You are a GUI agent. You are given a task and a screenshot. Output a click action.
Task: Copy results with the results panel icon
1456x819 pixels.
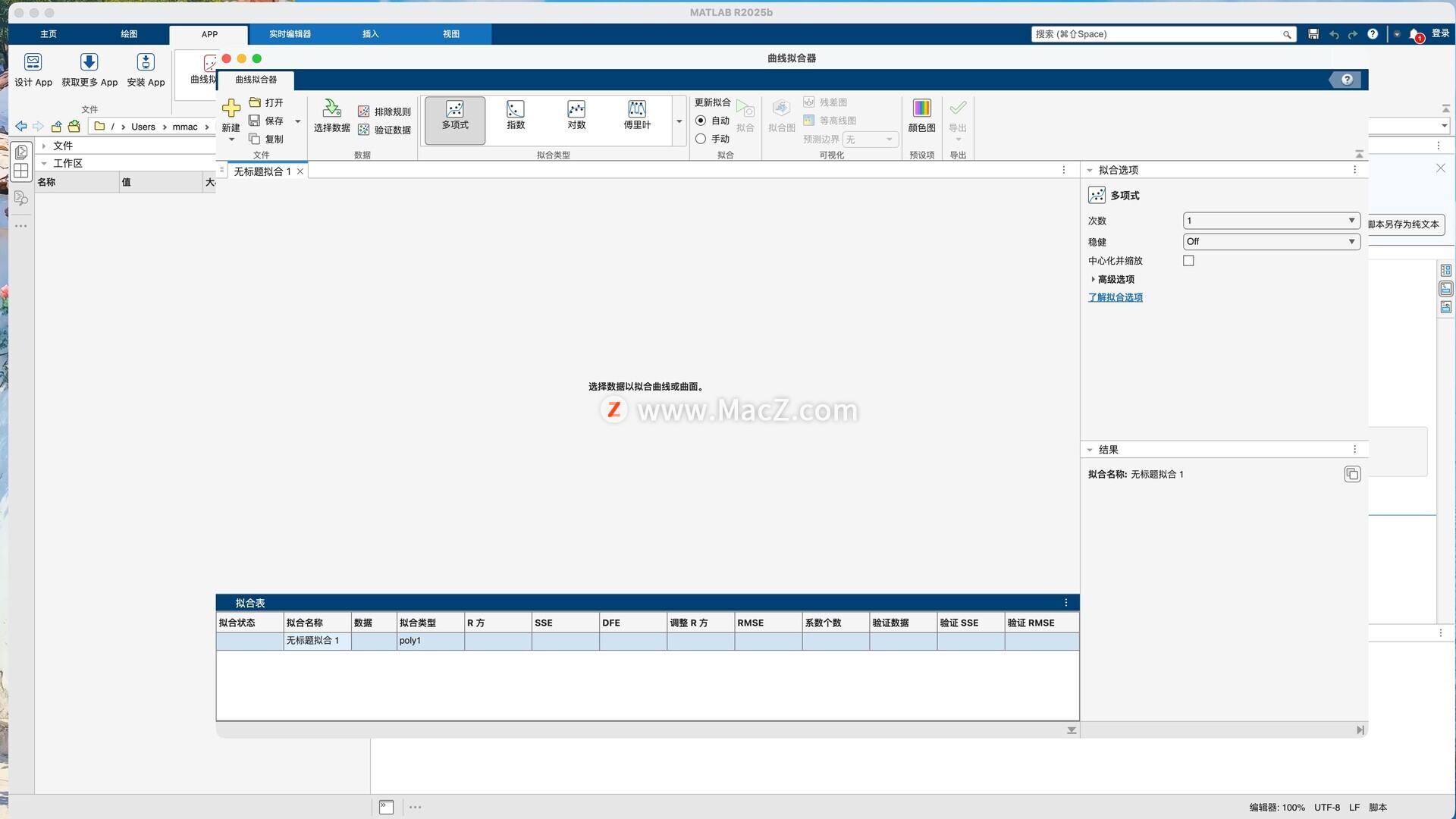pos(1351,474)
